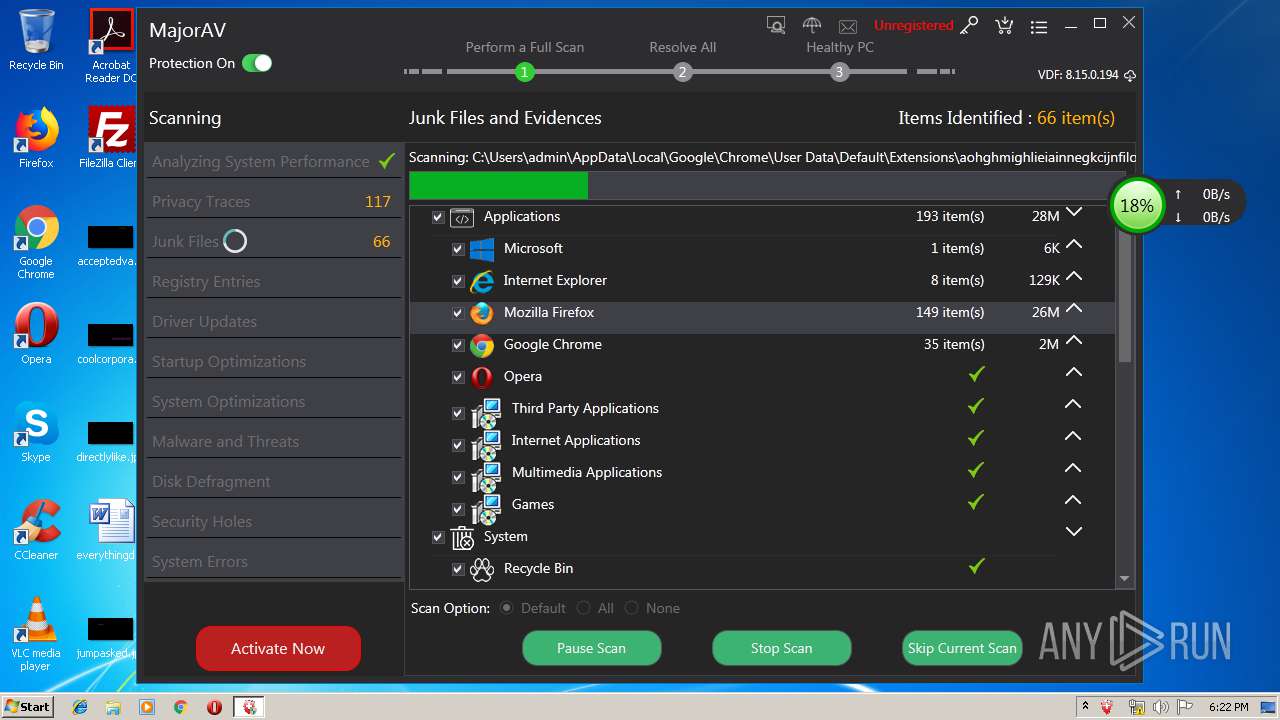
Task: Open Skype desktop shortcut
Action: [x=36, y=432]
